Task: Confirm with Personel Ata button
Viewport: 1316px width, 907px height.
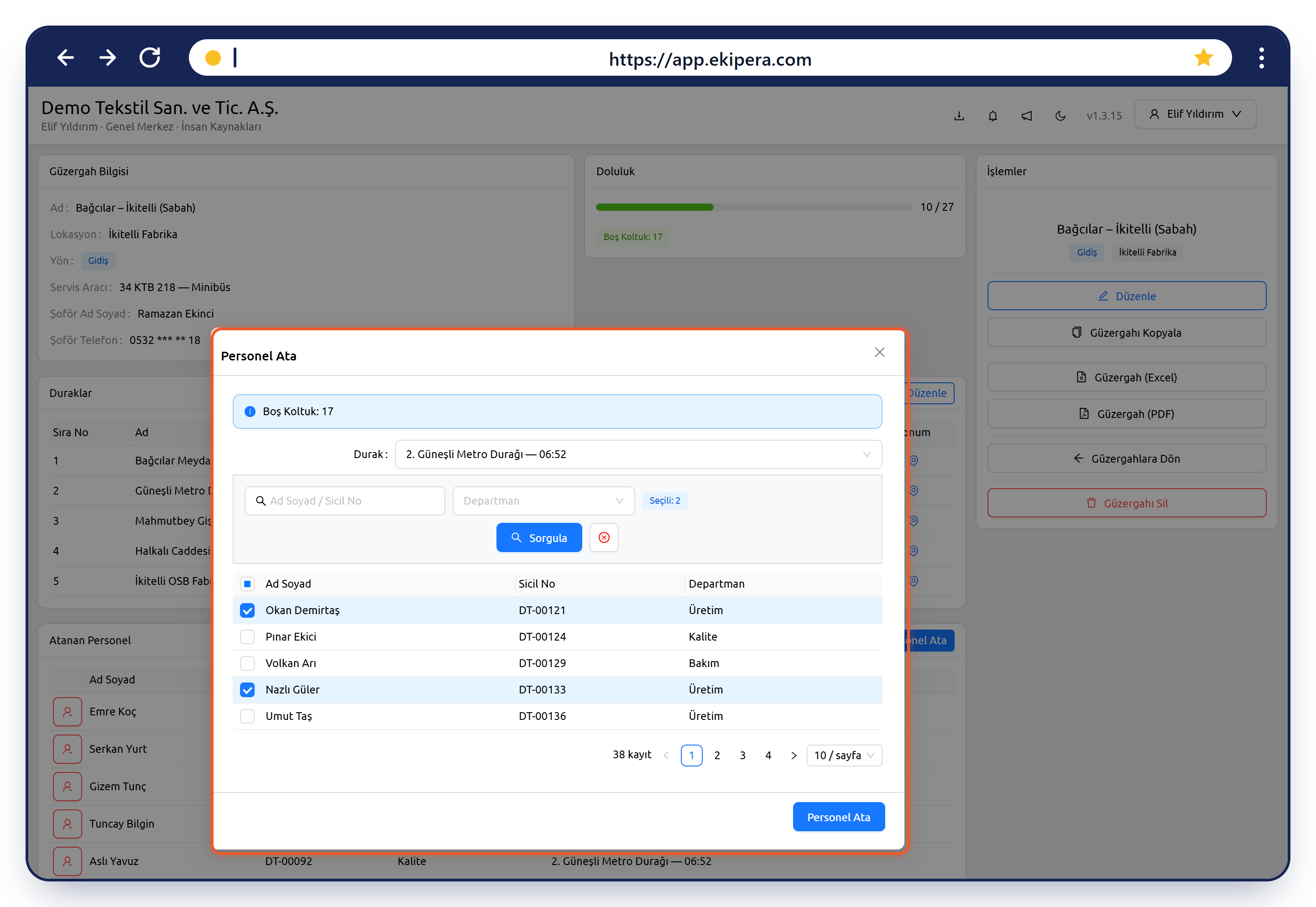Action: pos(839,817)
